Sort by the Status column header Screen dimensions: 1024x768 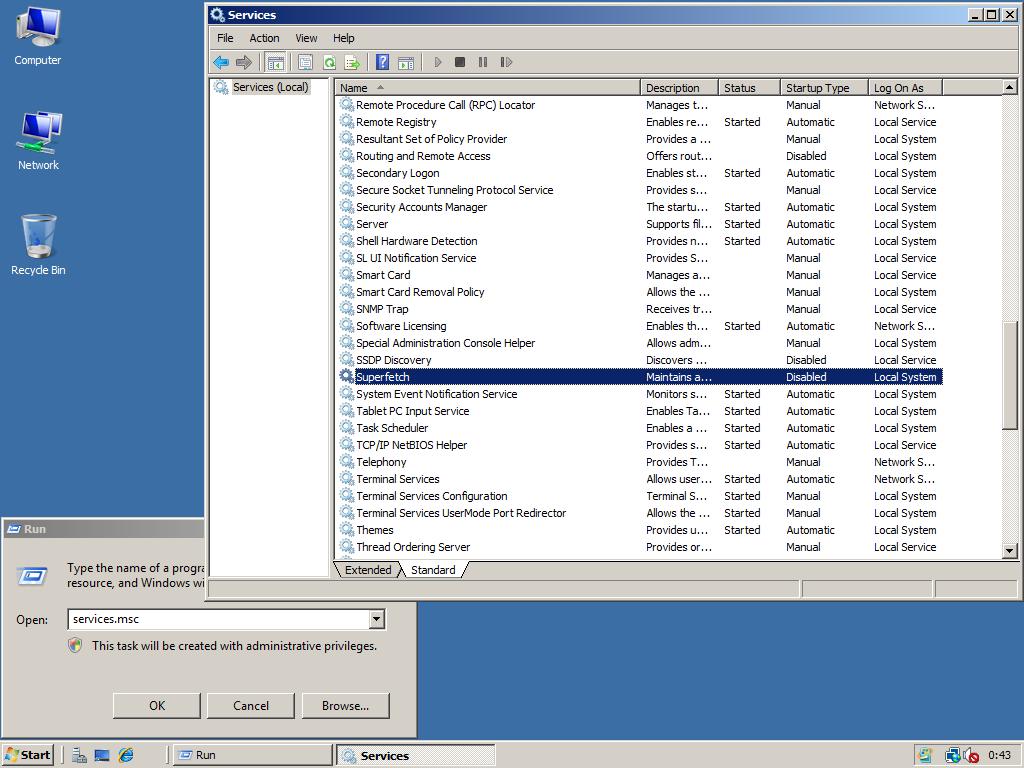pos(749,88)
